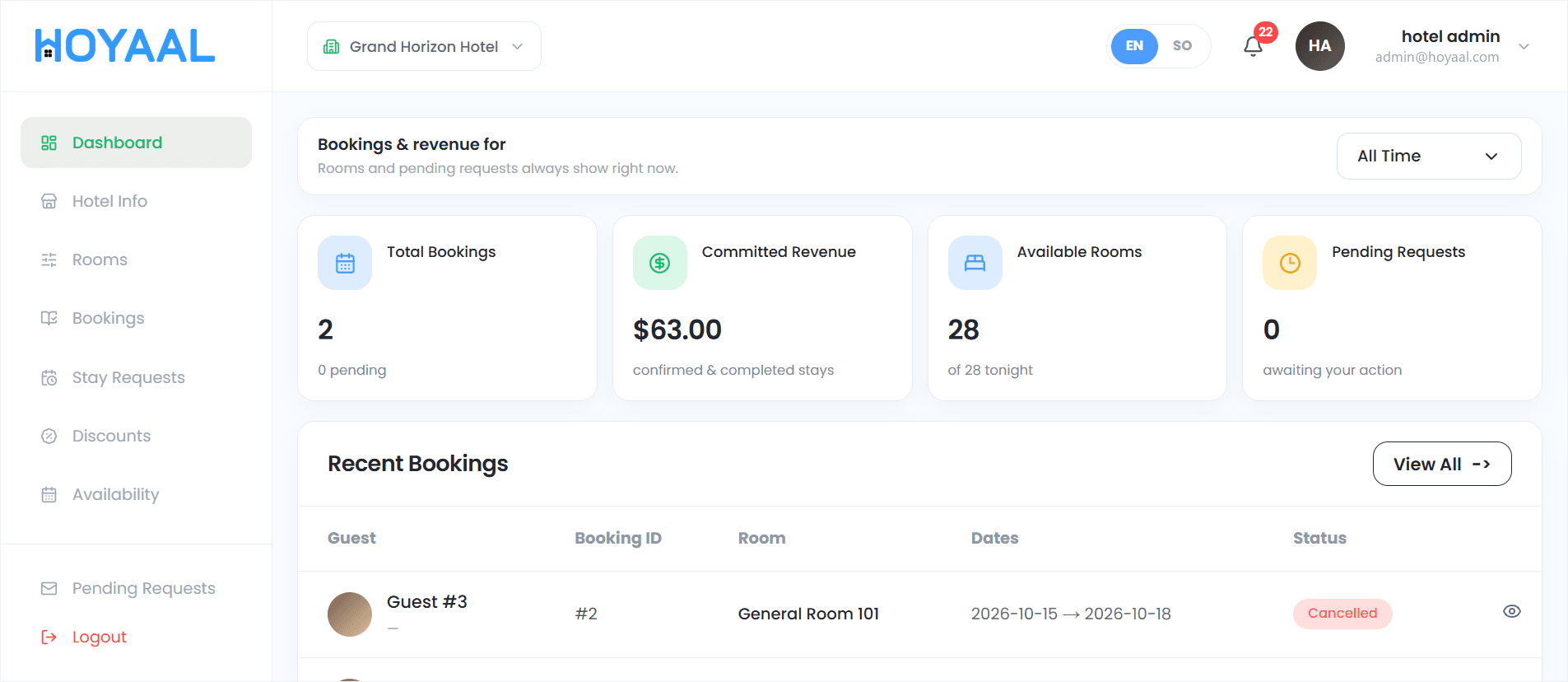Open the Grand Horizon Hotel selector

(x=424, y=46)
